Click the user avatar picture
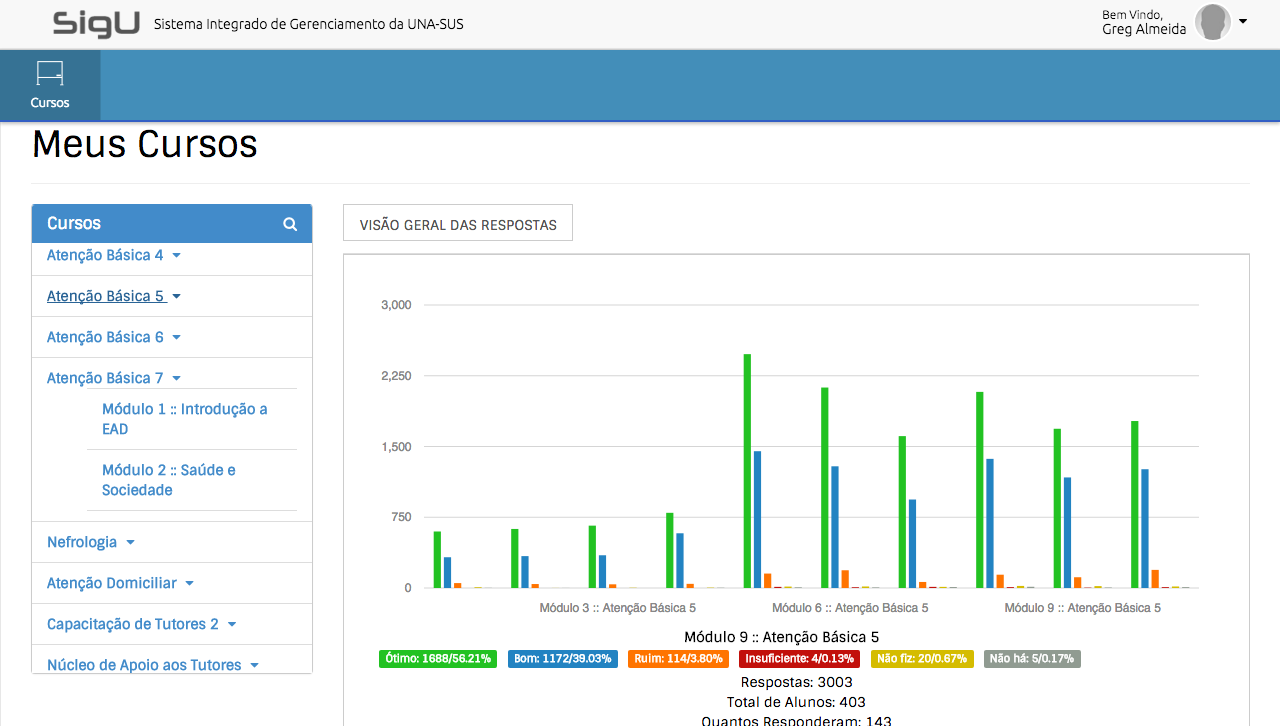The height and width of the screenshot is (726, 1280). [1213, 22]
